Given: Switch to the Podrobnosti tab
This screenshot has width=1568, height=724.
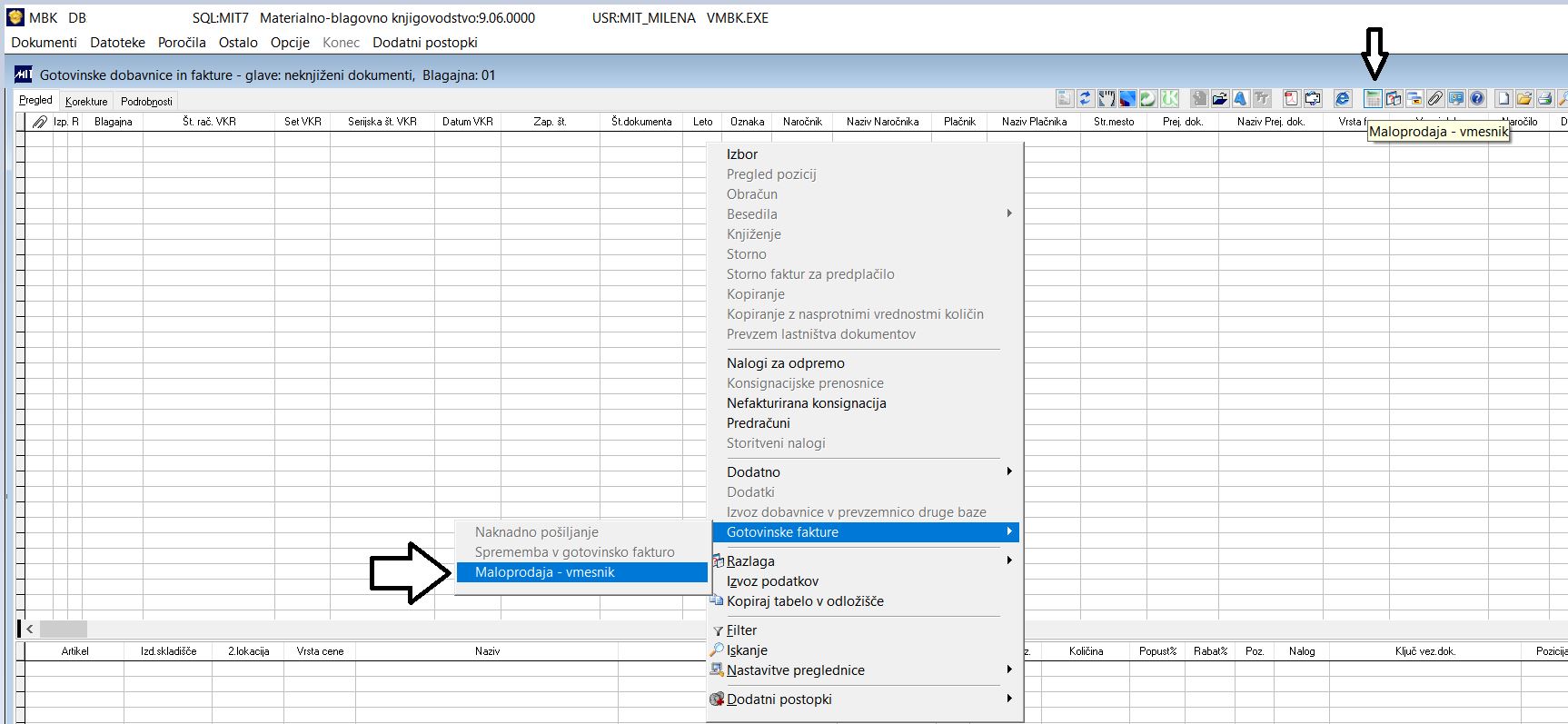Looking at the screenshot, I should [x=146, y=101].
